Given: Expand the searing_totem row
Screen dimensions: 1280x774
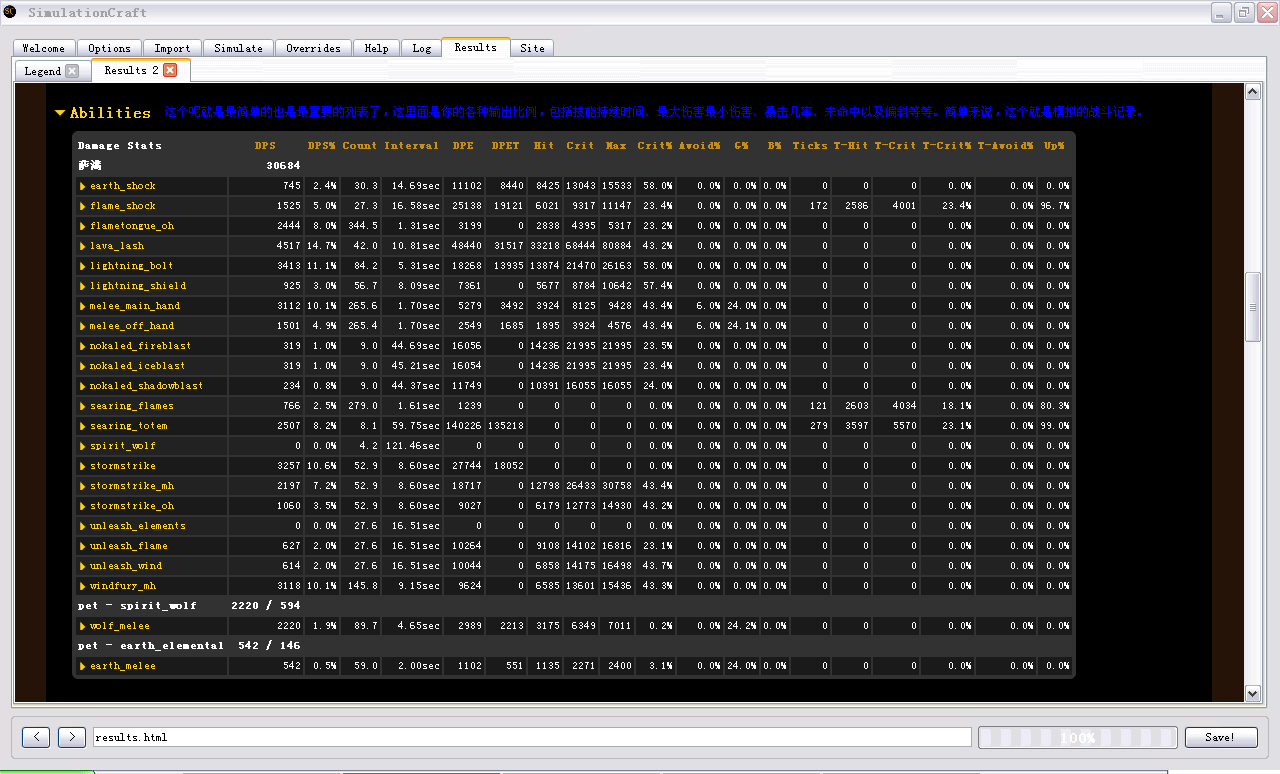Looking at the screenshot, I should tap(83, 426).
